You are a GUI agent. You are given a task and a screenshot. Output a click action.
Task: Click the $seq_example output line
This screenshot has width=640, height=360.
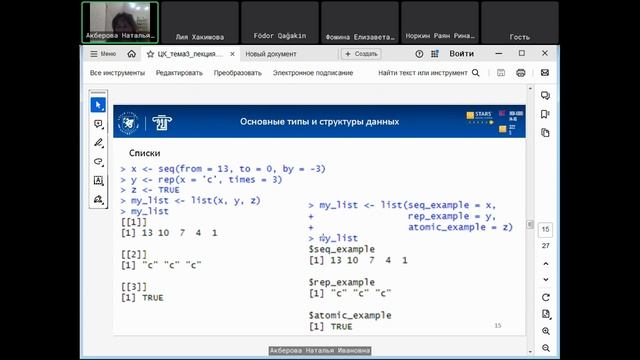342,249
